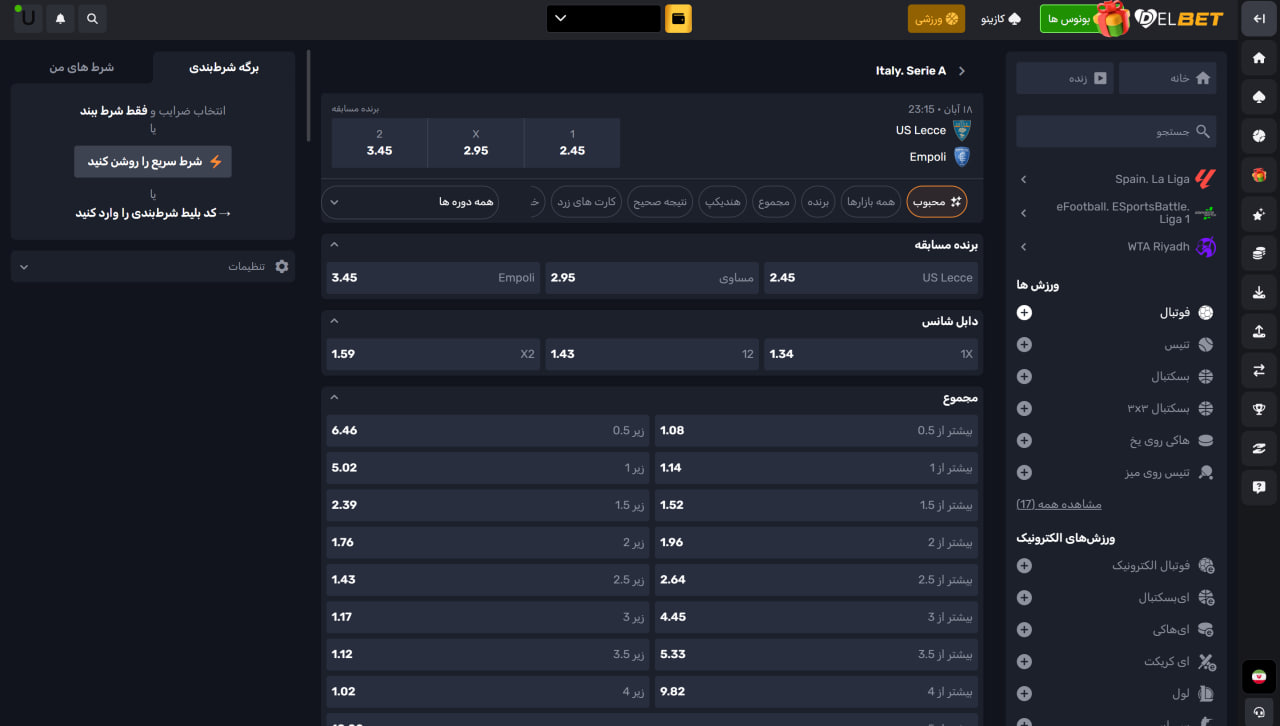Viewport: 1280px width, 726px height.
Task: Add tennis (تنیس) with plus button
Action: point(1024,345)
